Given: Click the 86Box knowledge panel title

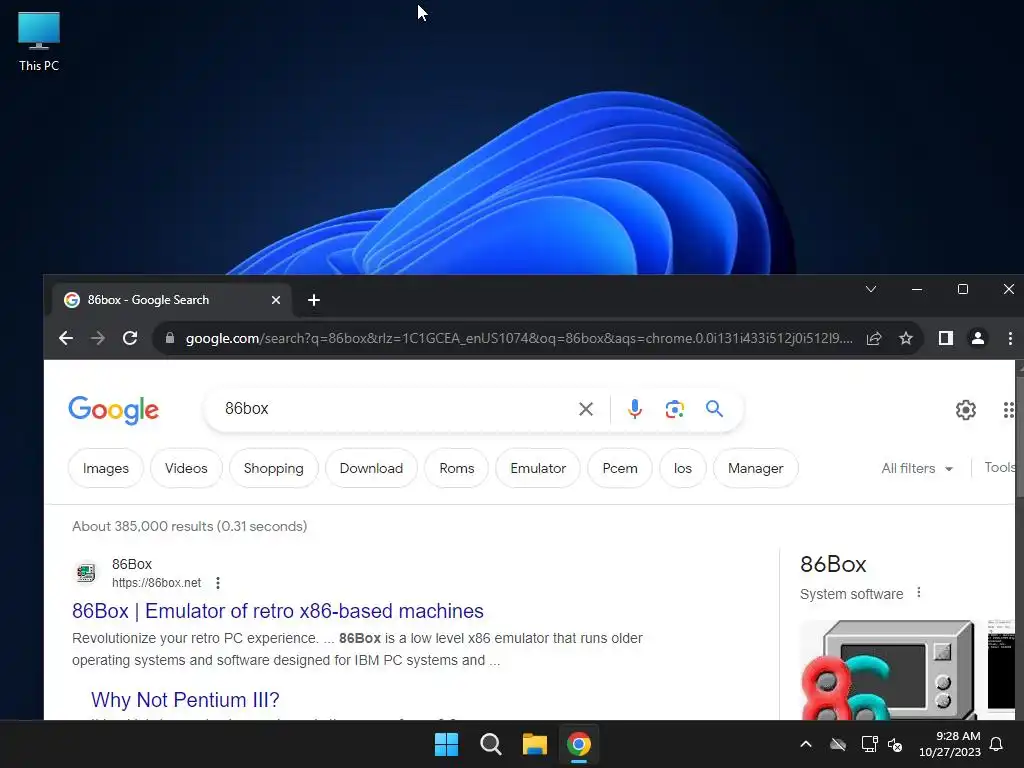Looking at the screenshot, I should click(833, 564).
